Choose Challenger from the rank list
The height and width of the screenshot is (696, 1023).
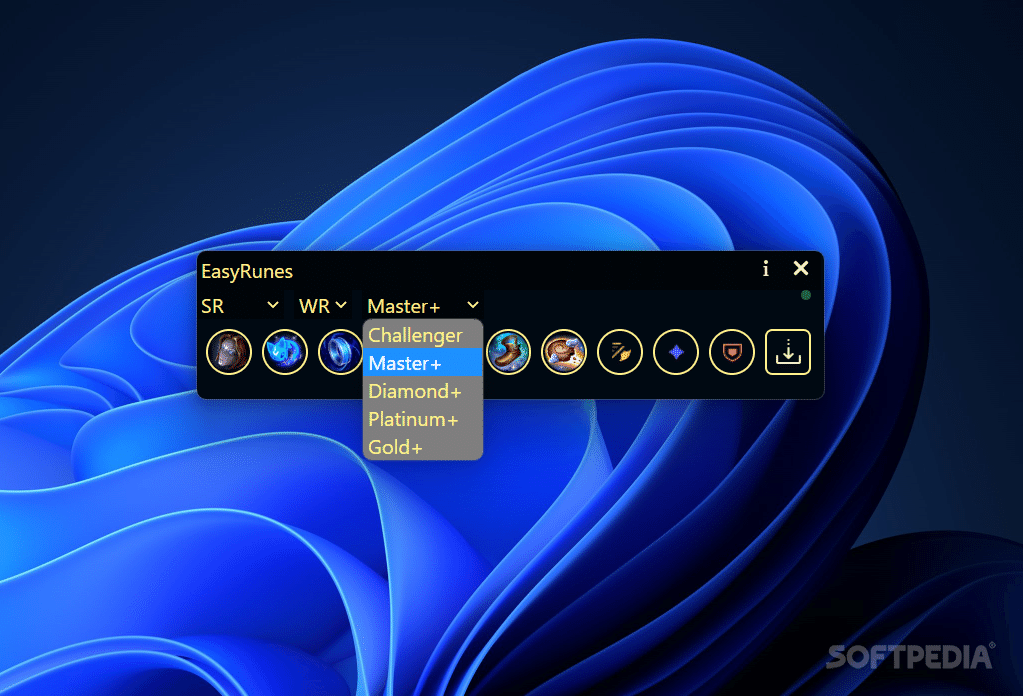(423, 335)
